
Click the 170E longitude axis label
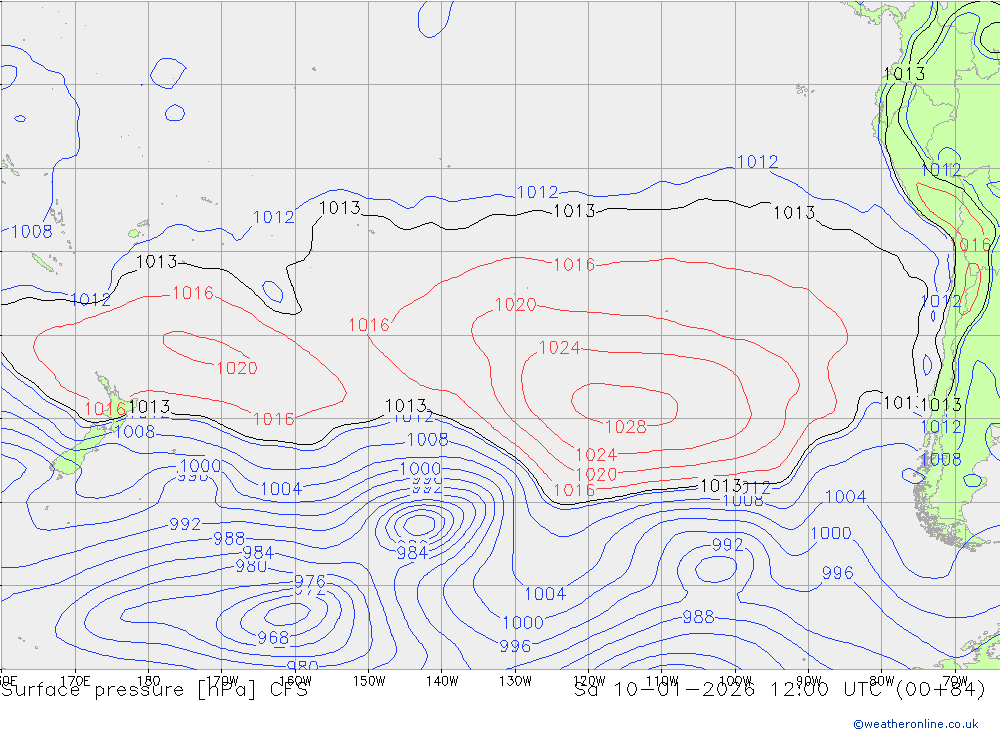click(75, 681)
